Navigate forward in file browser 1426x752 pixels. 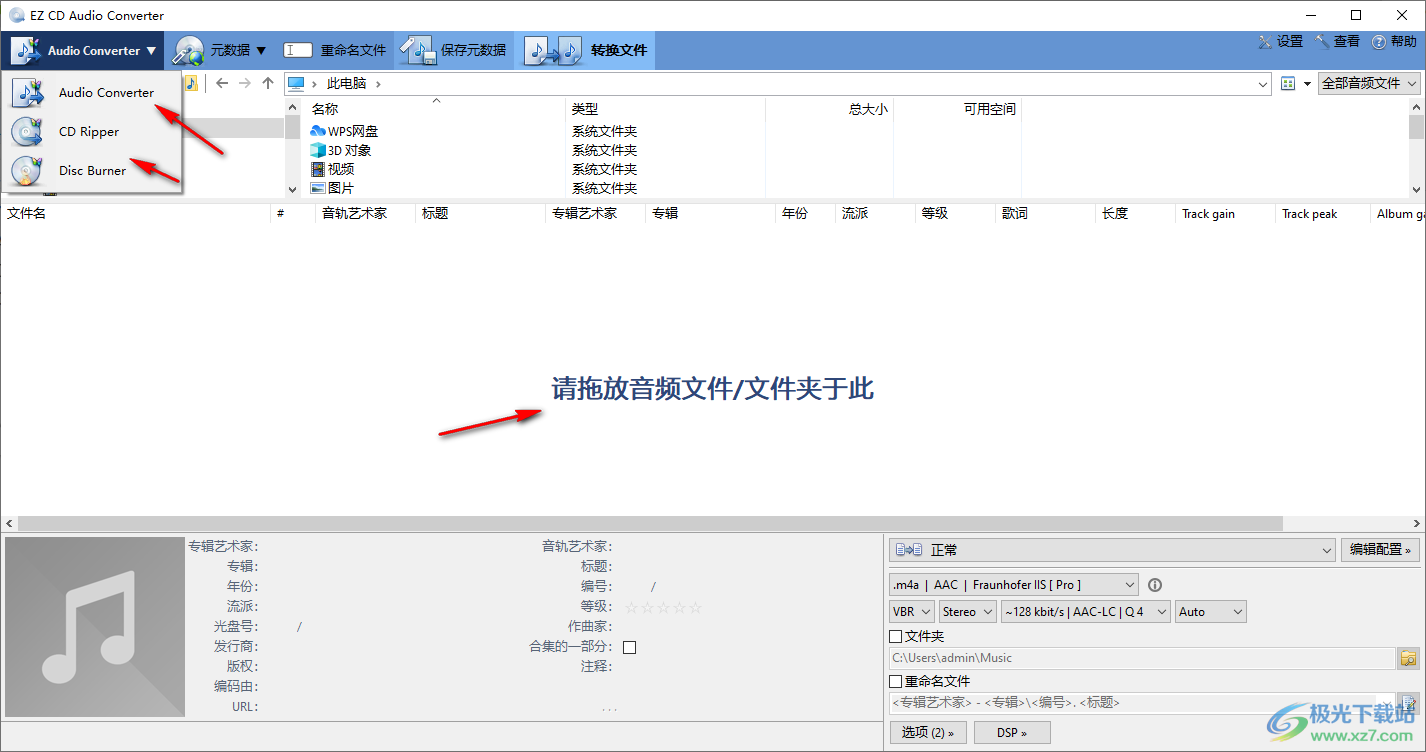pos(245,83)
